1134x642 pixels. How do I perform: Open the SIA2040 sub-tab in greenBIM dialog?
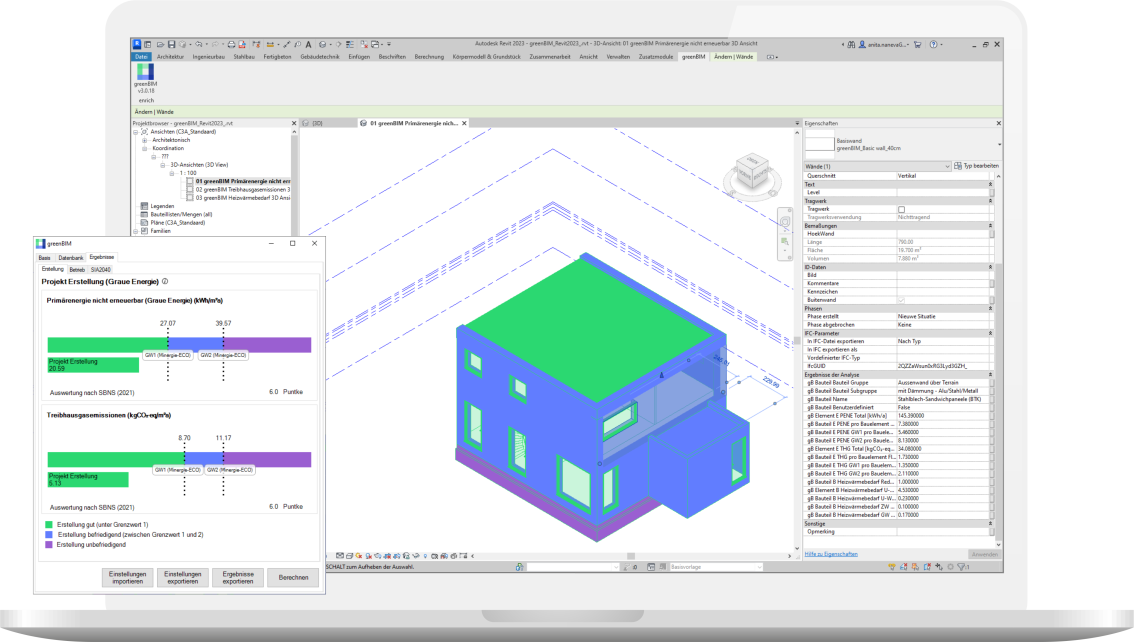[x=101, y=270]
